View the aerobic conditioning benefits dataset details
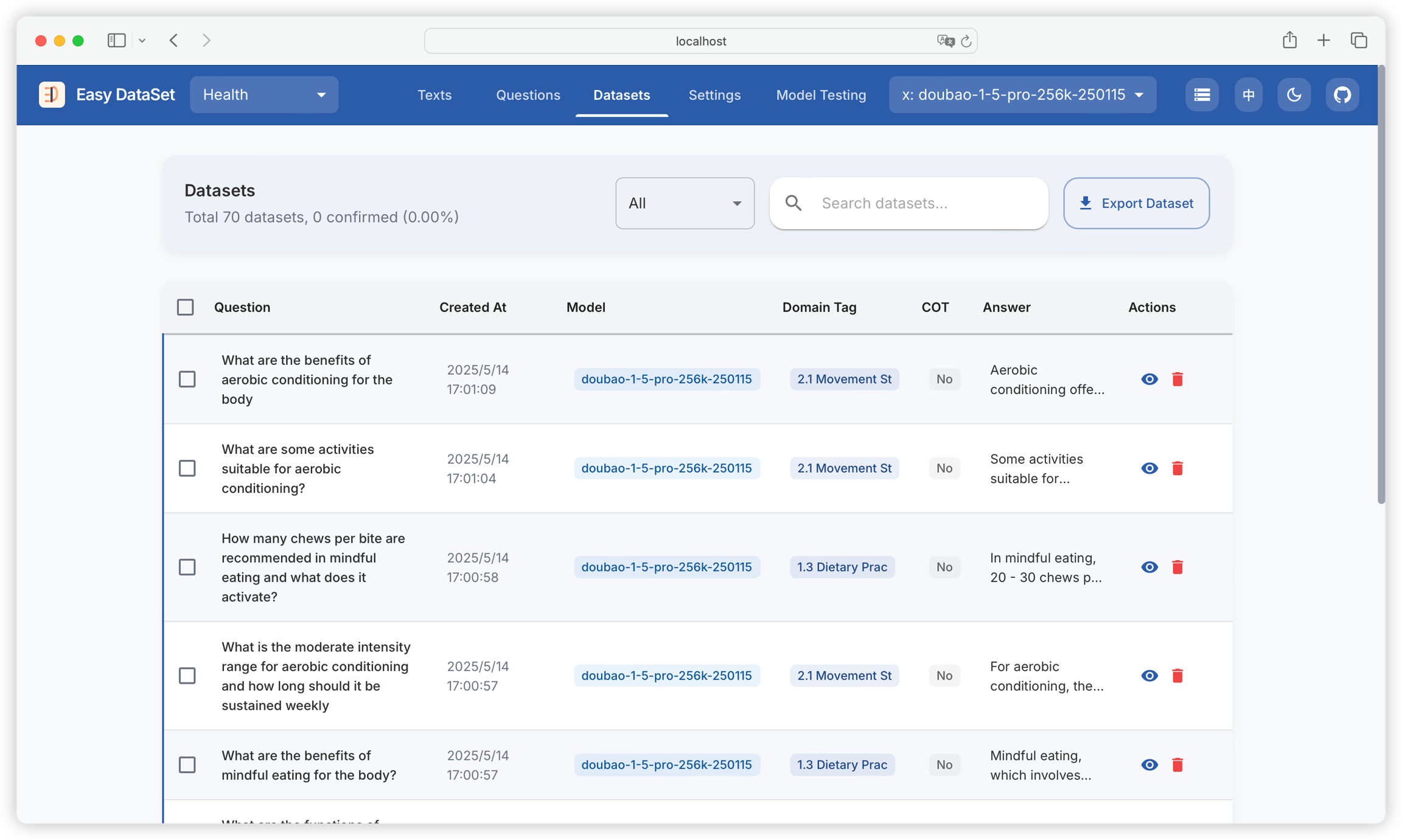This screenshot has width=1402, height=840. coord(1149,380)
